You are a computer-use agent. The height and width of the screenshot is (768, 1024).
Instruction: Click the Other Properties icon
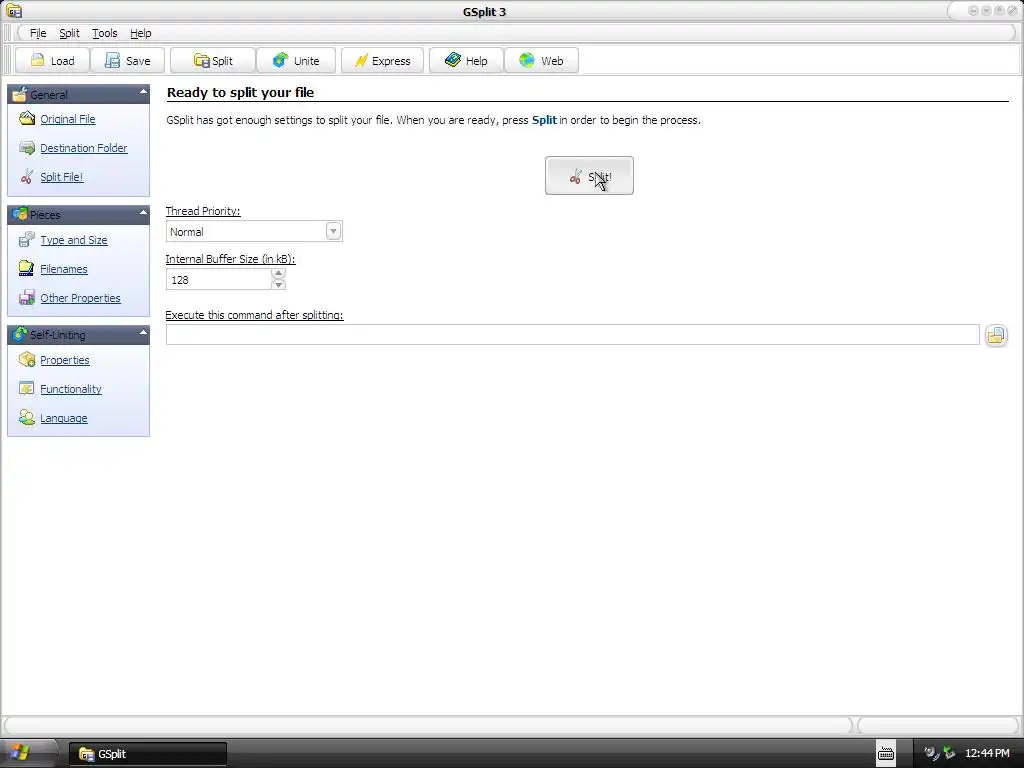(x=27, y=298)
